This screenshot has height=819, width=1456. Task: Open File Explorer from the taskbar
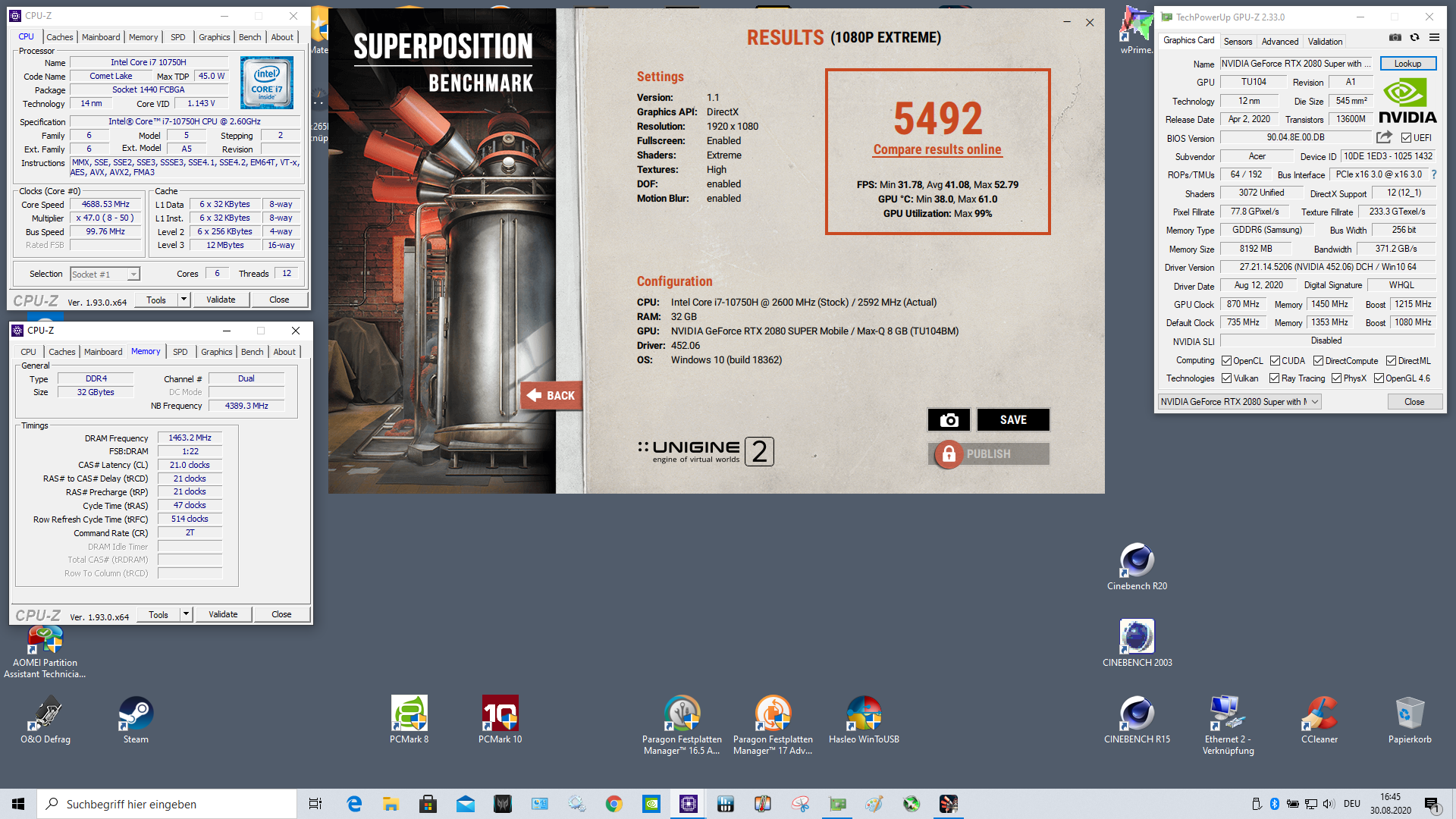coord(391,804)
